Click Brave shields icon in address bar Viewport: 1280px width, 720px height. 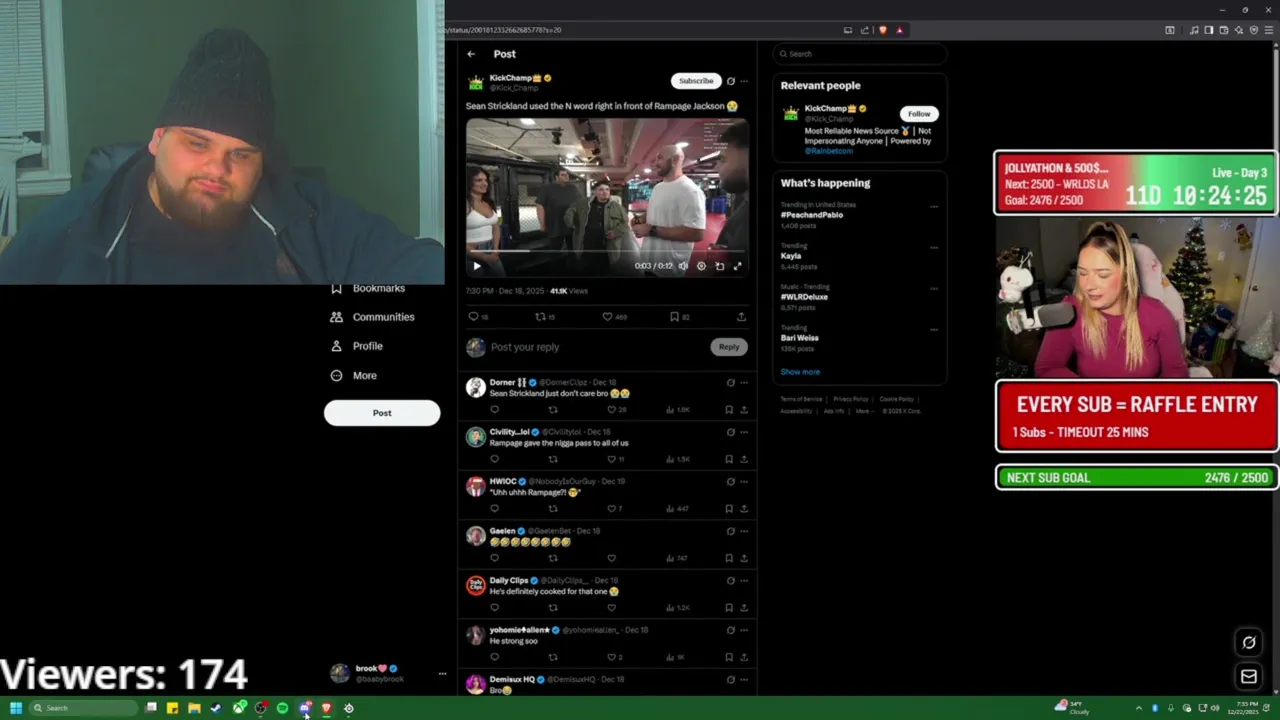click(x=883, y=30)
